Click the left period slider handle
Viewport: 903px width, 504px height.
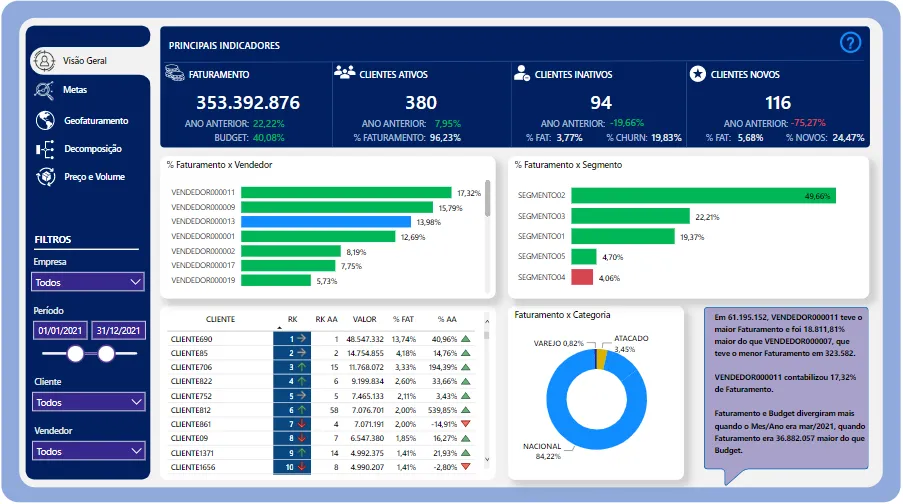point(75,354)
